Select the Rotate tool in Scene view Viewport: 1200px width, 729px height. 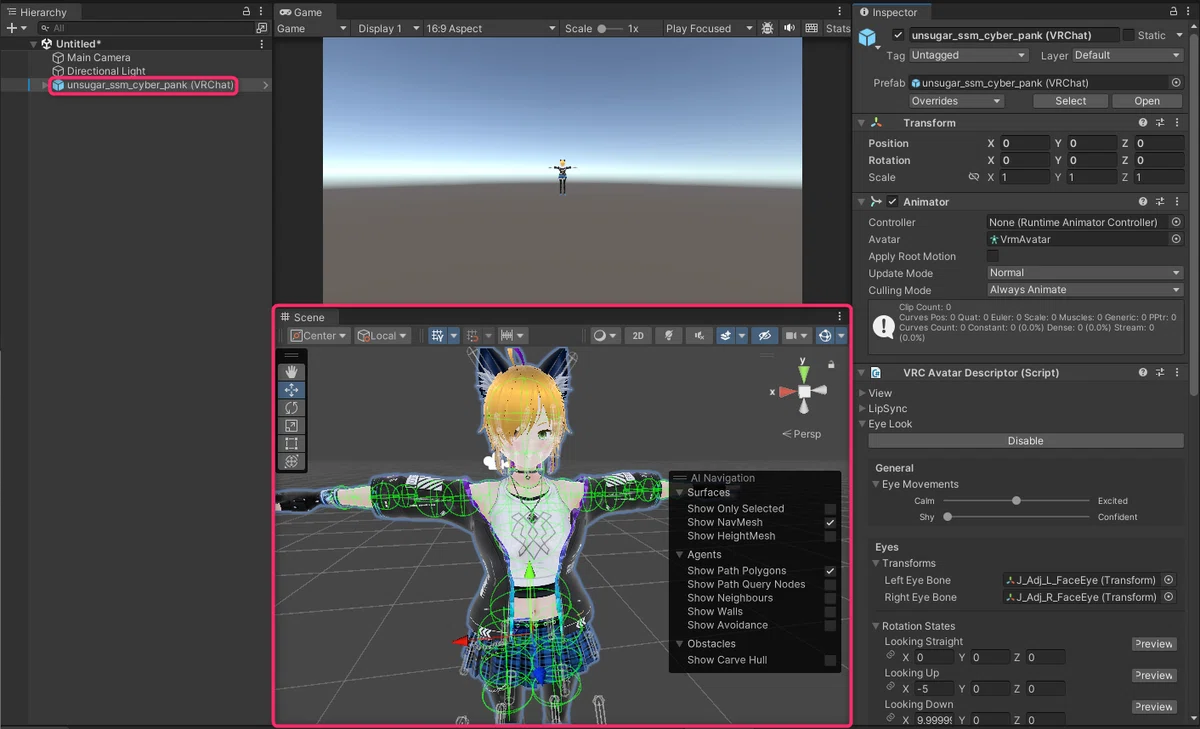291,408
